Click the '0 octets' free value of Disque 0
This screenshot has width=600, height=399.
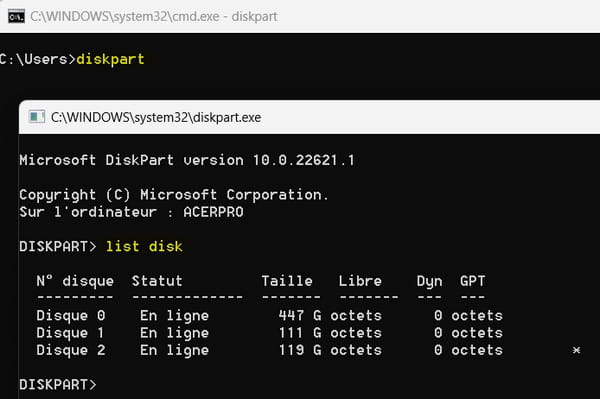pyautogui.click(x=468, y=316)
